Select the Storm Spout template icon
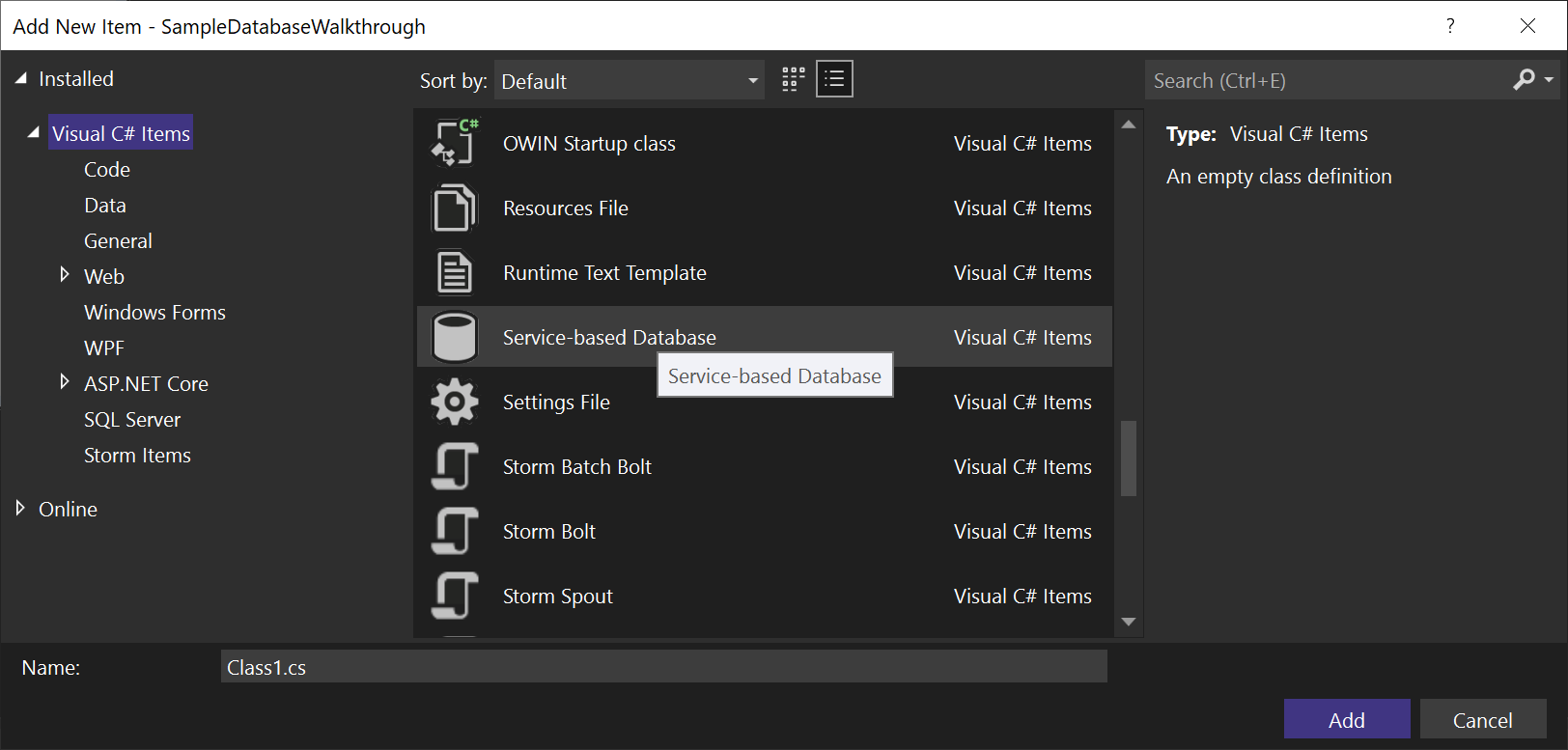This screenshot has height=750, width=1568. (454, 597)
